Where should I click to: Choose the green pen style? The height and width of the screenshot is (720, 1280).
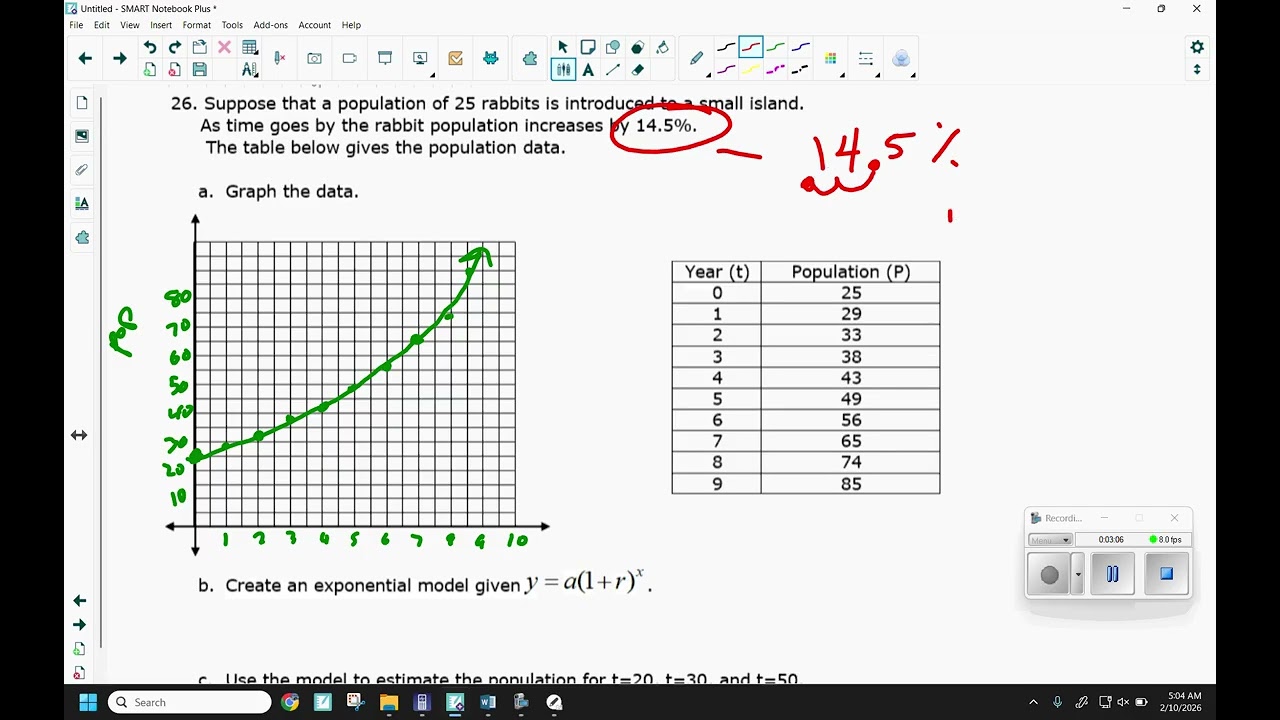point(776,47)
